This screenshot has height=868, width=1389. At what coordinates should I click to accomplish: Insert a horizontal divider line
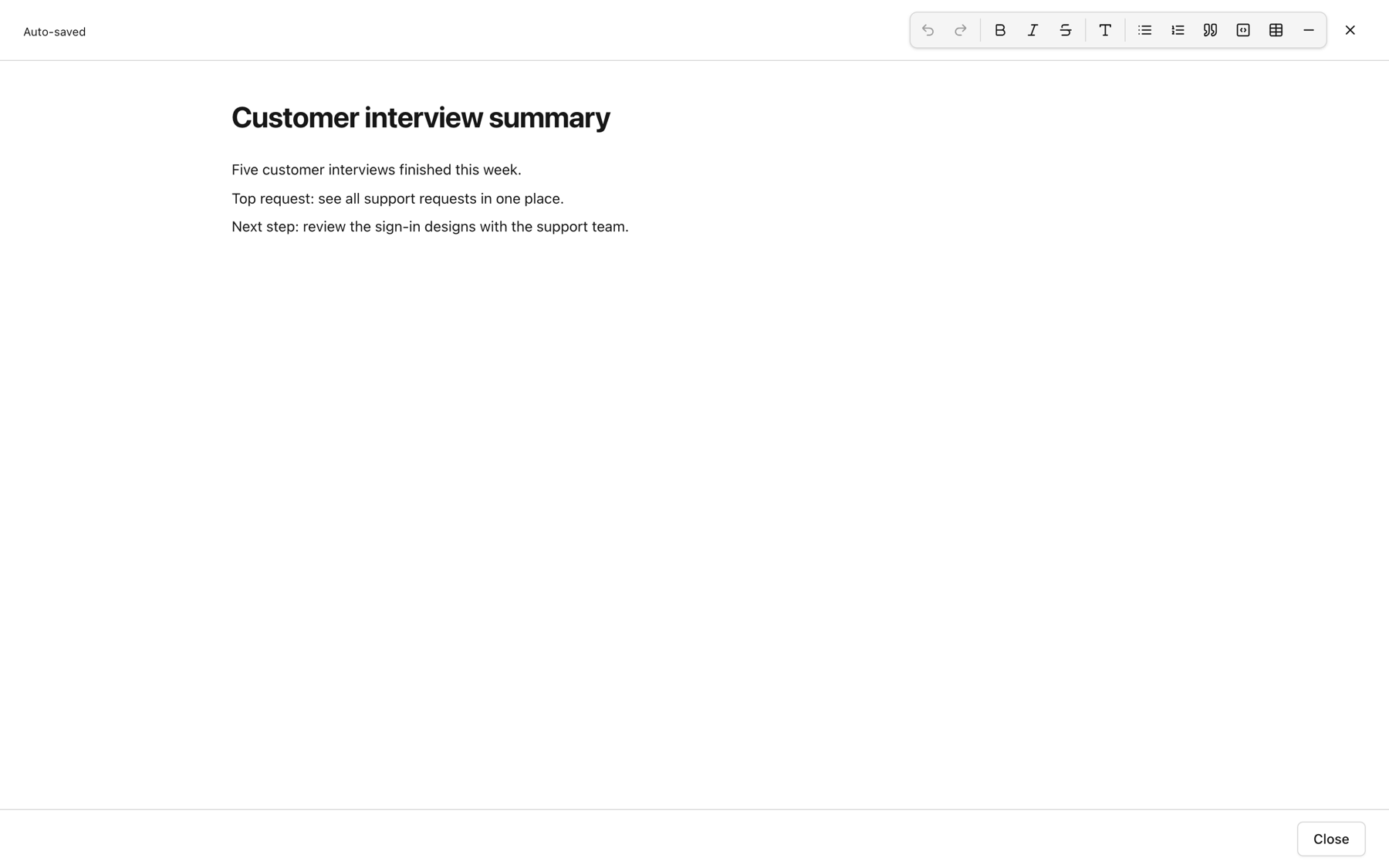point(1309,30)
